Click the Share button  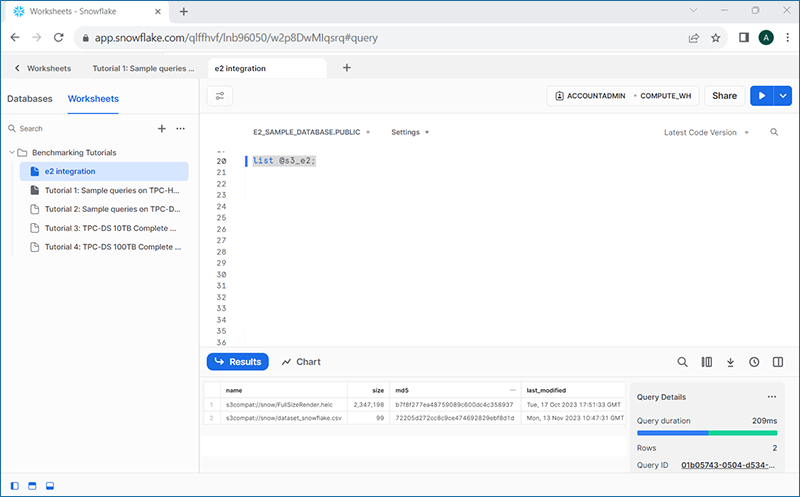[x=724, y=96]
